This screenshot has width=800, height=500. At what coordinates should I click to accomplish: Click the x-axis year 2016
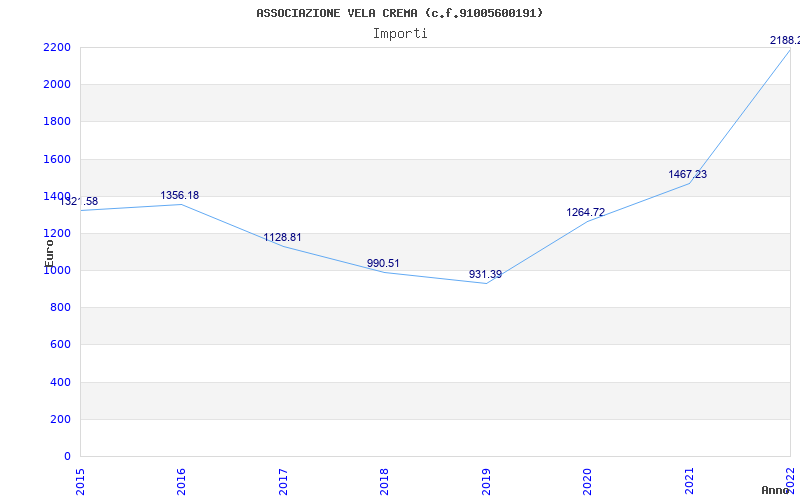pos(182,482)
